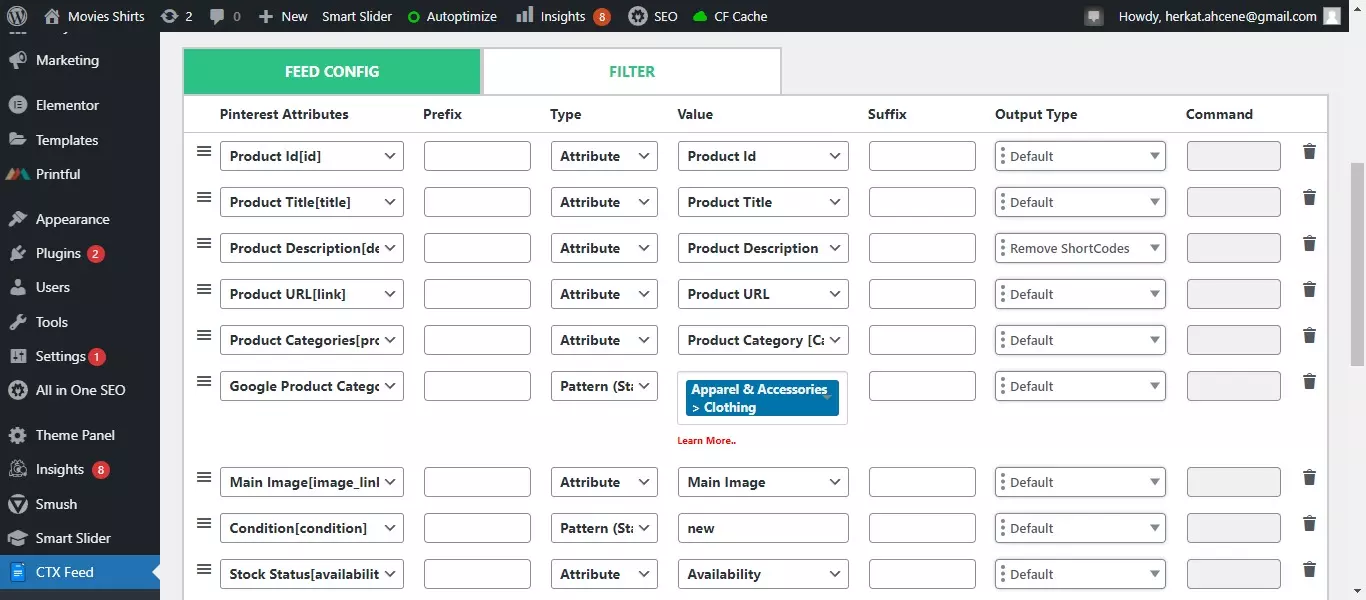Click drag handle of Product Title row
This screenshot has width=1366, height=600.
[x=204, y=198]
